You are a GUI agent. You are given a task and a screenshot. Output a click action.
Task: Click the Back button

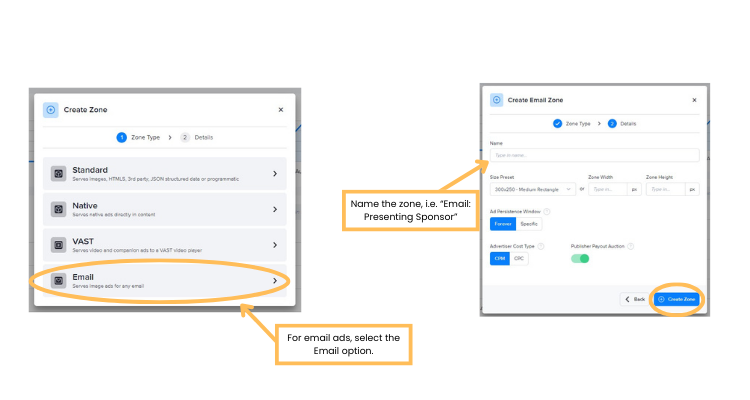click(634, 299)
